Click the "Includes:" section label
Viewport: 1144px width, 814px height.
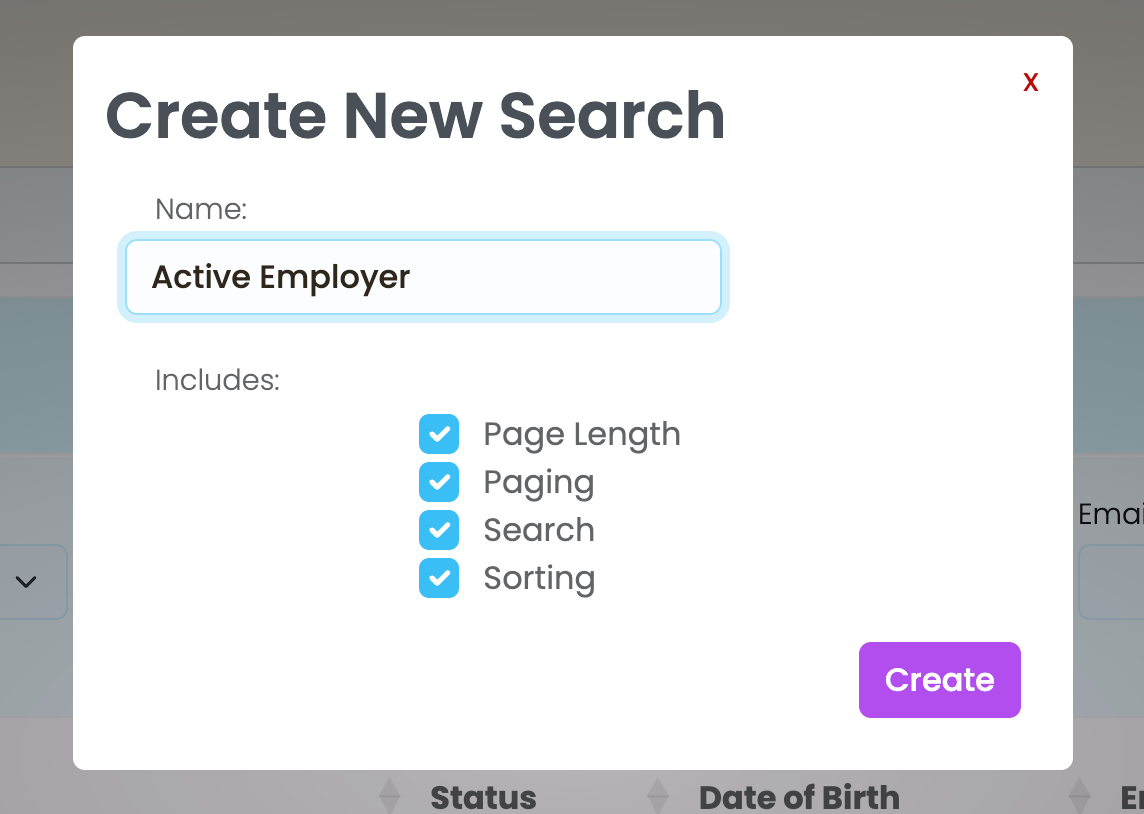217,380
